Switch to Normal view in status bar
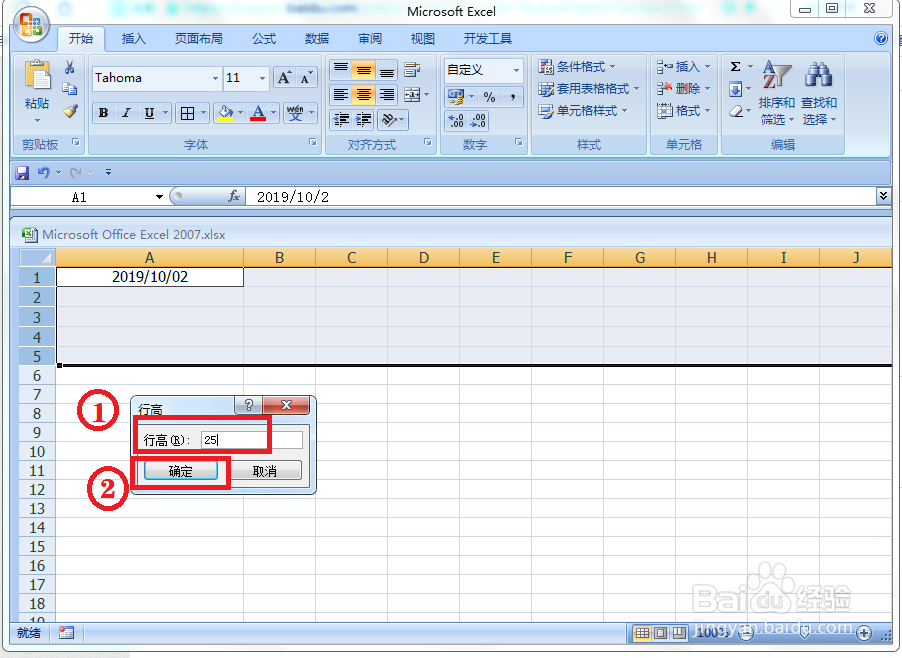The image size is (902, 658). (x=642, y=633)
